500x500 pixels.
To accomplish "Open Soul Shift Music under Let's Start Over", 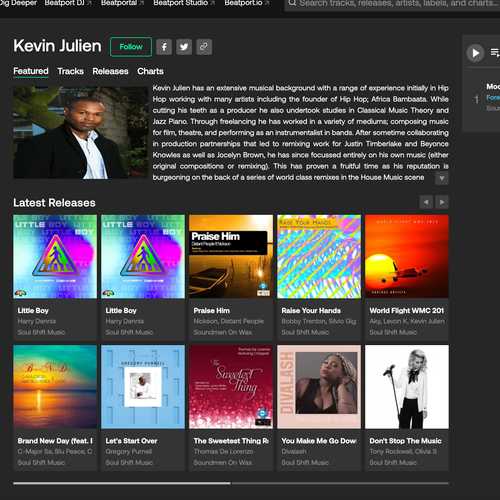I will point(129,463).
